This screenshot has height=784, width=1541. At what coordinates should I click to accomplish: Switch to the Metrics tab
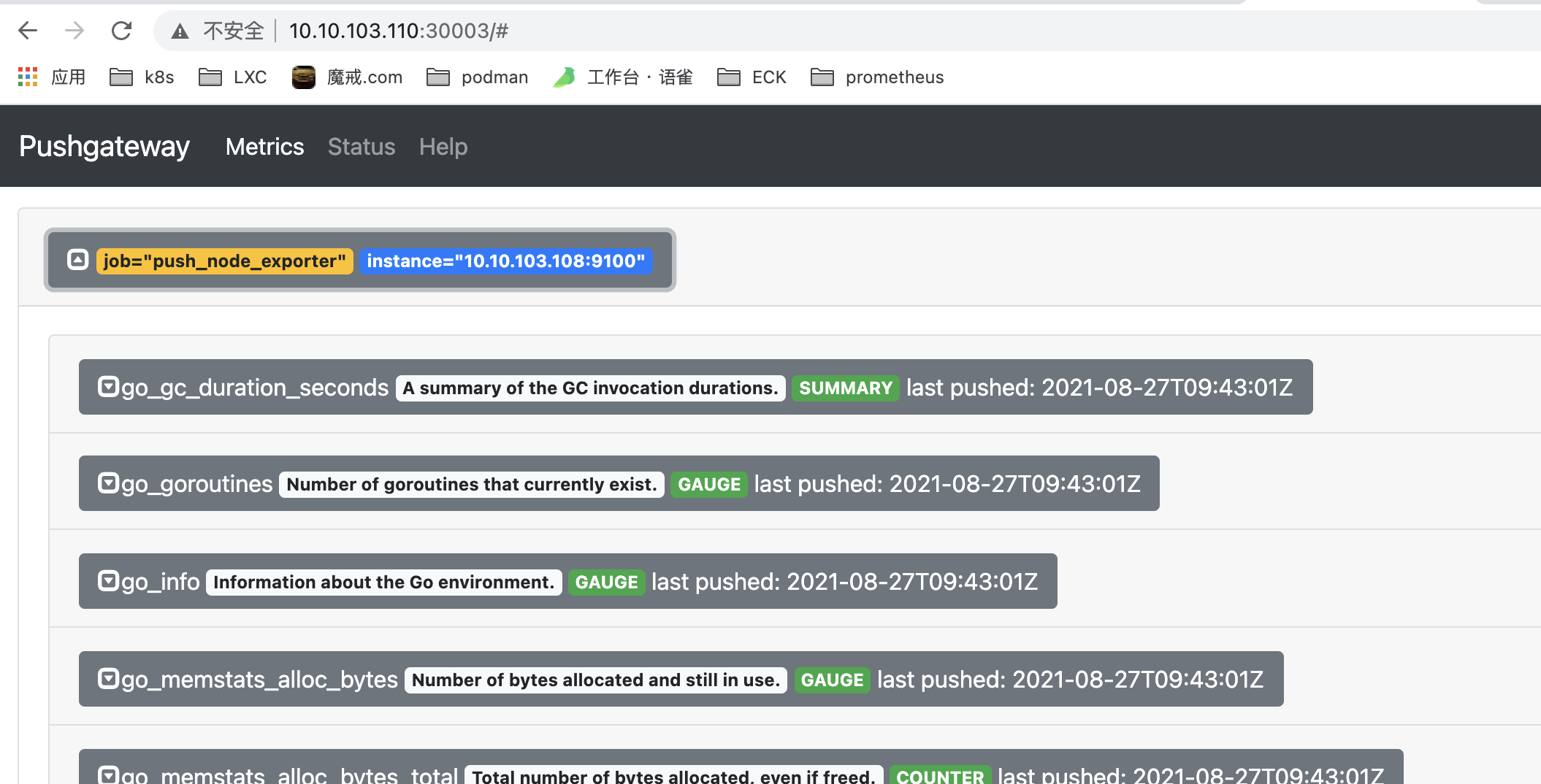coord(264,147)
